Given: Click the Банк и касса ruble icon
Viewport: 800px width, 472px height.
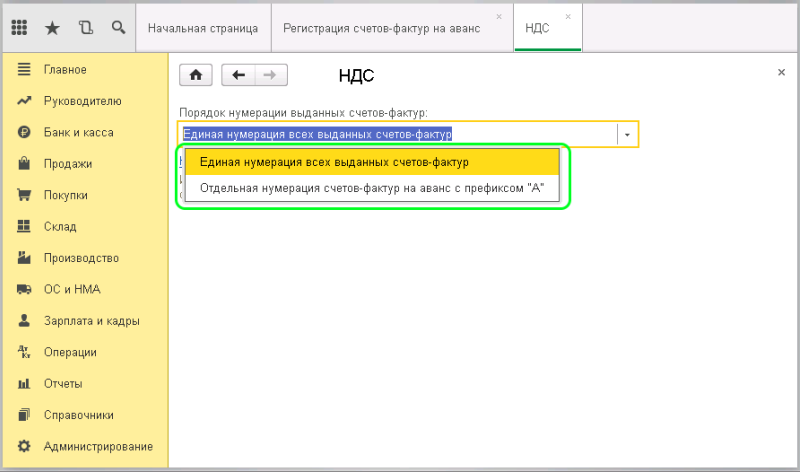Looking at the screenshot, I should (24, 132).
